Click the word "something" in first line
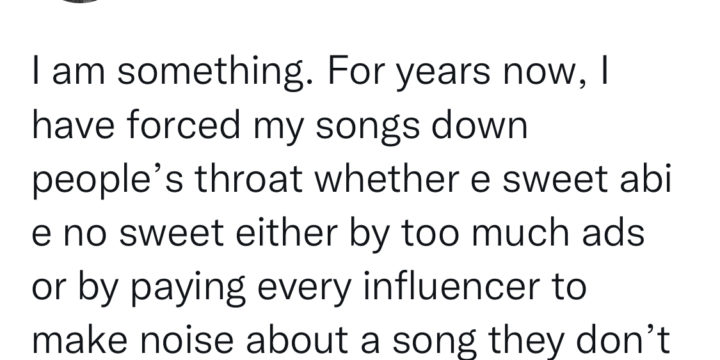 [x=216, y=73]
